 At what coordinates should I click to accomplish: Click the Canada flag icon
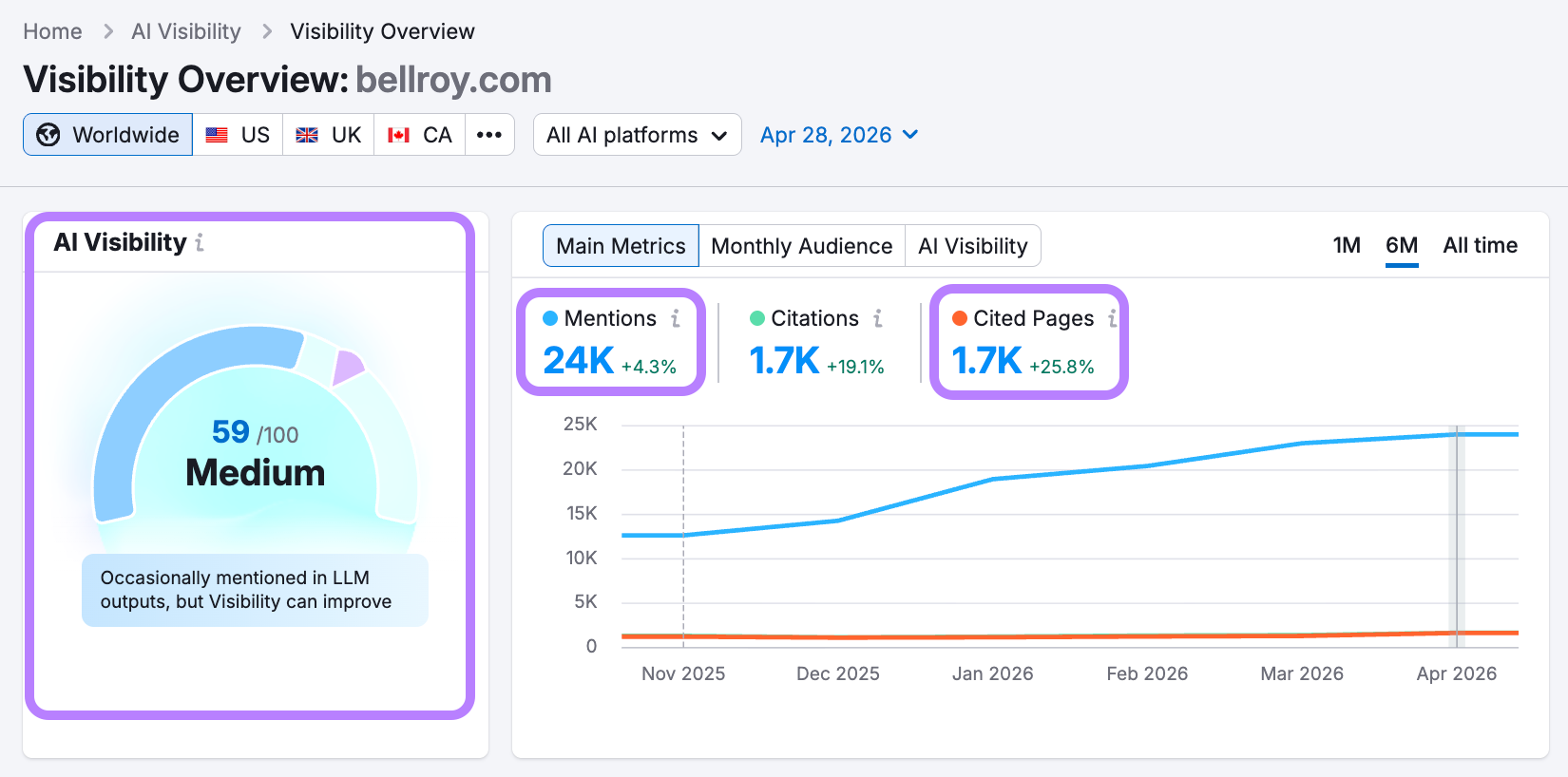coord(398,135)
